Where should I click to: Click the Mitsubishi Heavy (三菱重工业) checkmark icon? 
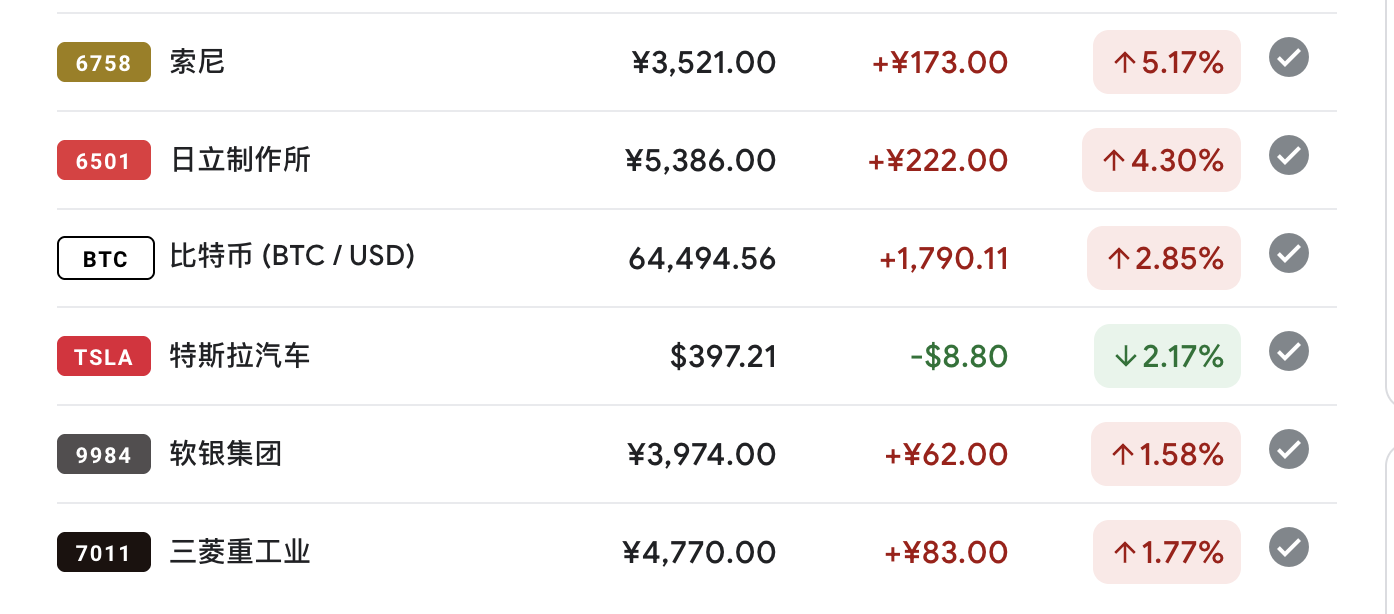[1289, 547]
